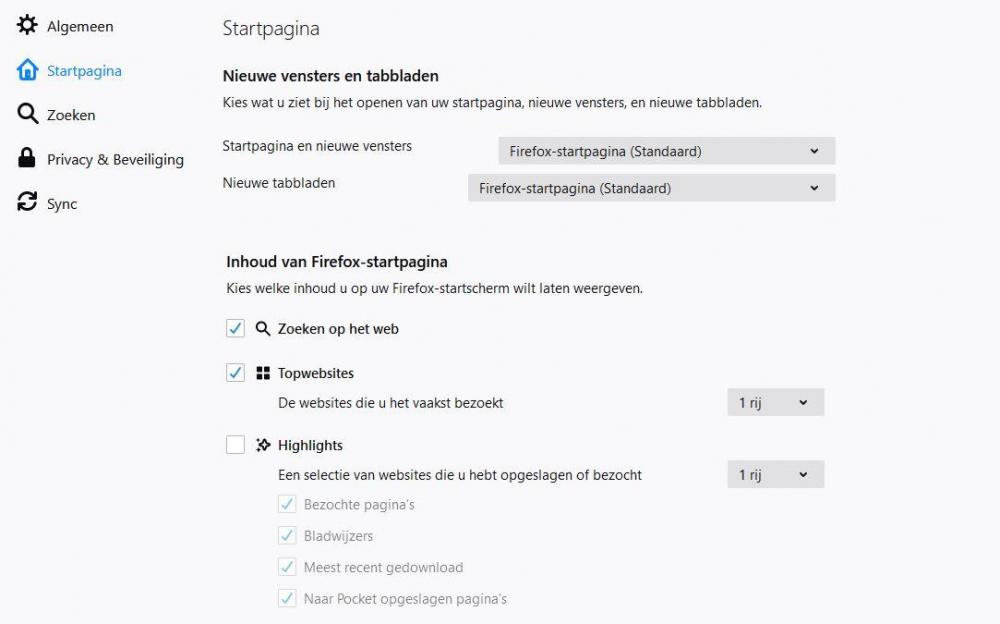
Task: Enable the Highlights checkbox
Action: point(236,445)
